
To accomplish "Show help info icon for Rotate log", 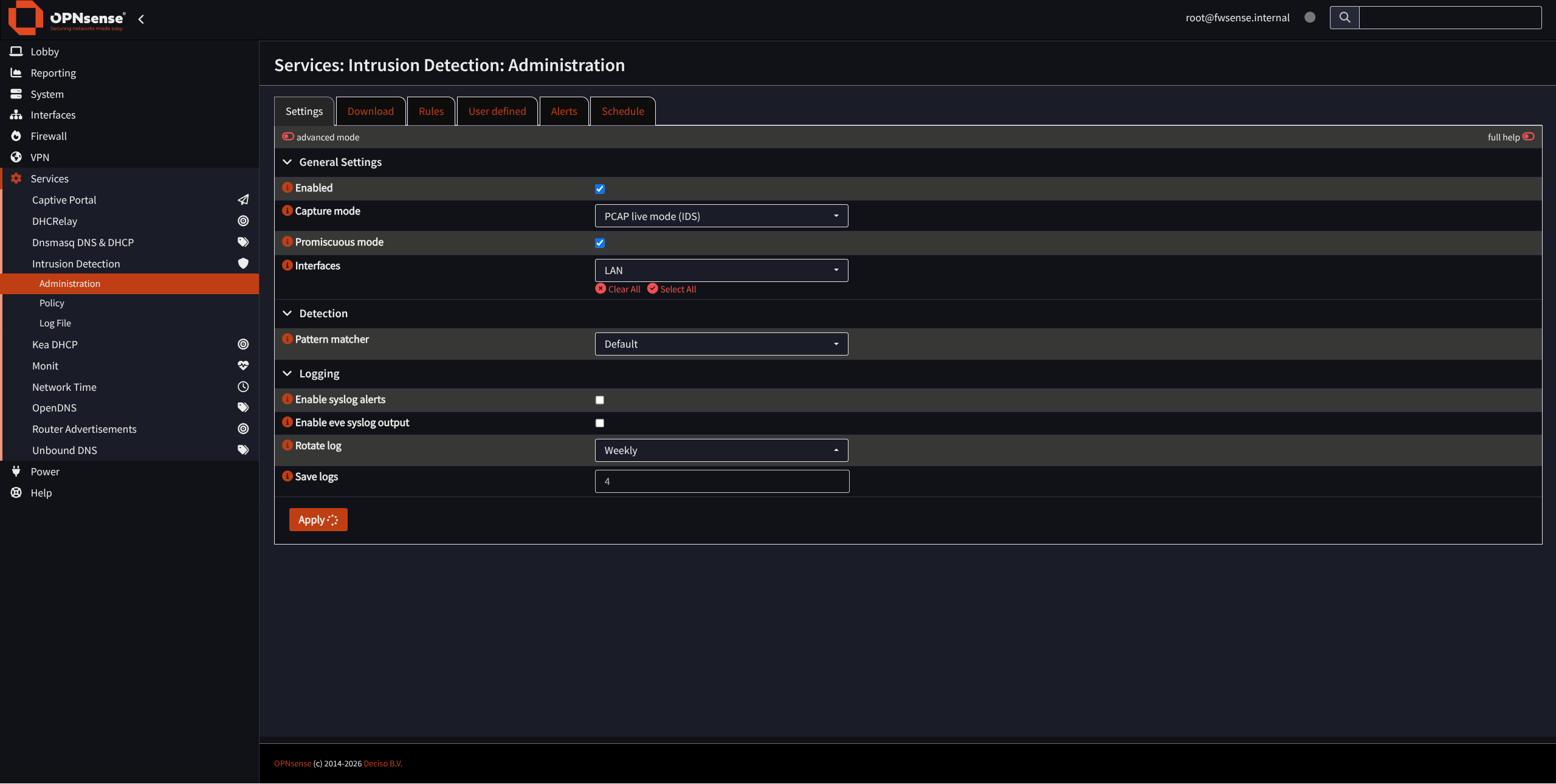I will click(287, 445).
